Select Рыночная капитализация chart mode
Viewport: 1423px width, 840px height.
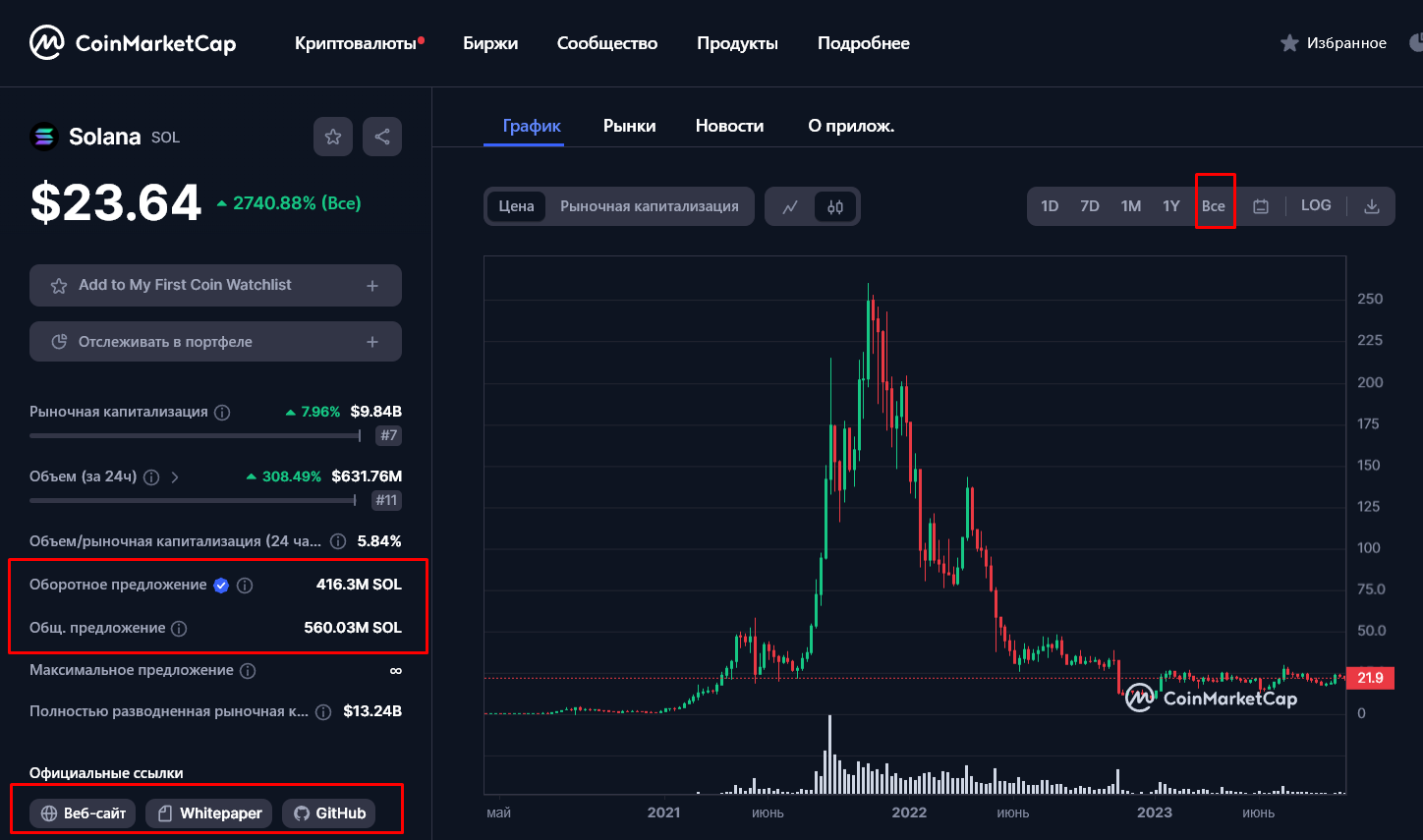pos(650,206)
